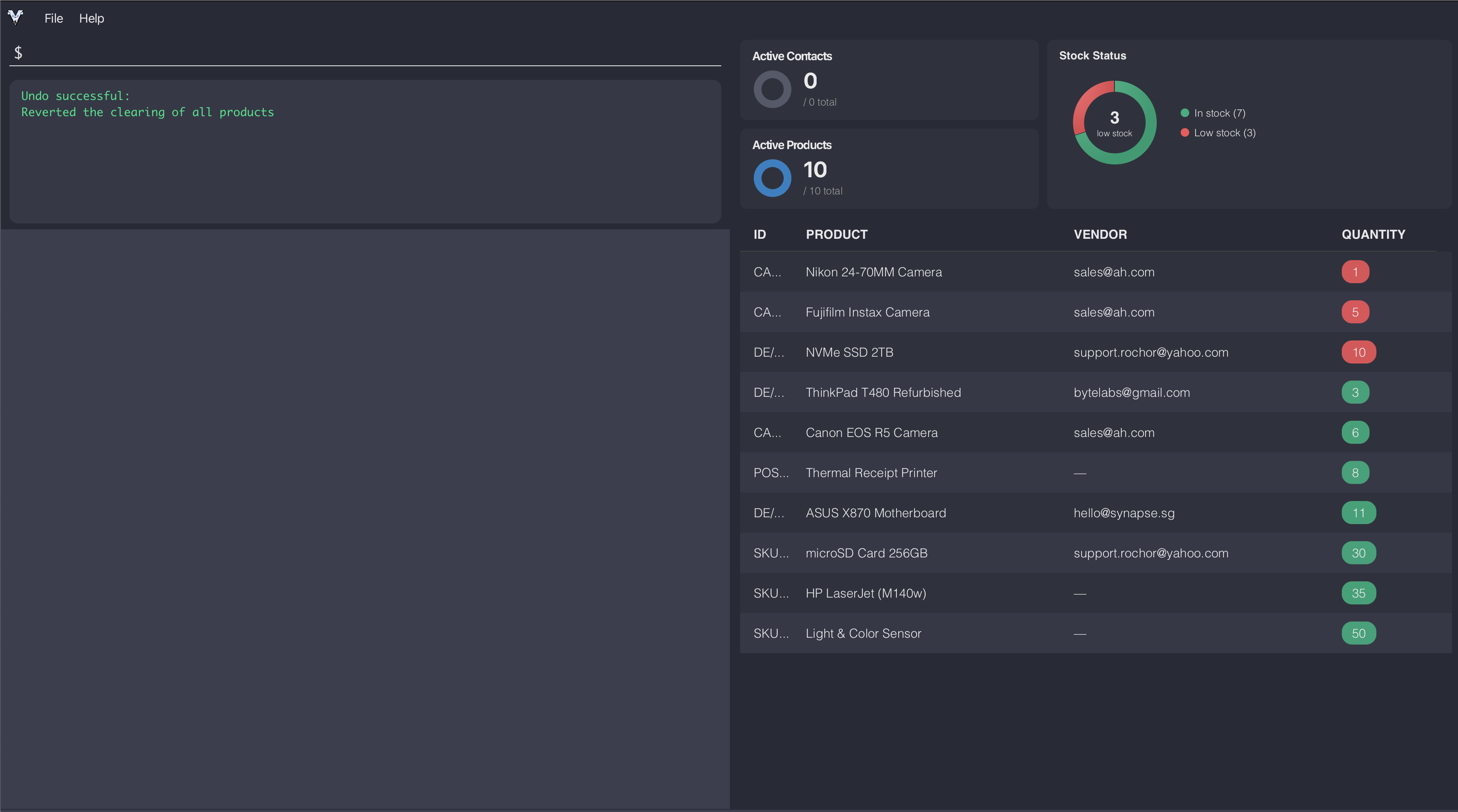1458x812 pixels.
Task: Click the Undo successful result message
Action: click(147, 104)
